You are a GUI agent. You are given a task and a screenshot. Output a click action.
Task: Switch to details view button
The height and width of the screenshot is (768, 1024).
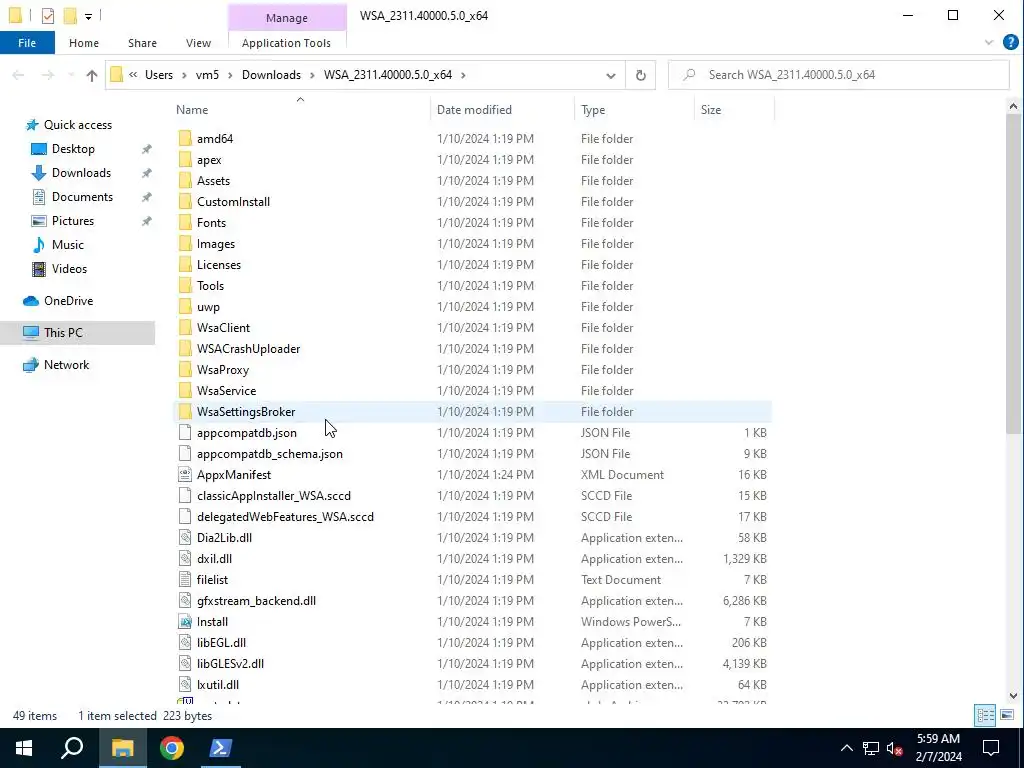(x=985, y=715)
